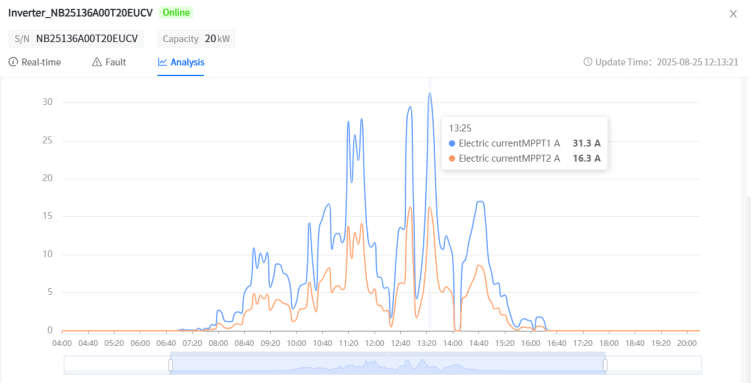Image resolution: width=751 pixels, height=383 pixels.
Task: Switch to the Real-time tab
Action: 35,62
